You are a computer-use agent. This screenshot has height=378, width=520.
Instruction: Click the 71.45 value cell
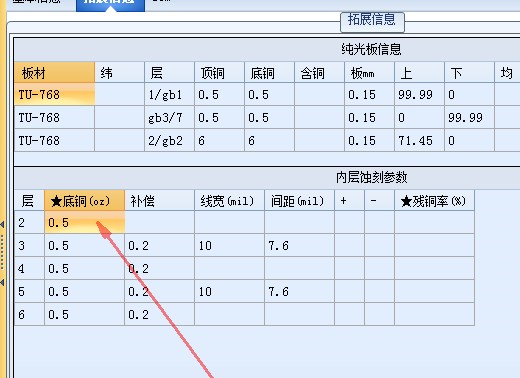[419, 141]
